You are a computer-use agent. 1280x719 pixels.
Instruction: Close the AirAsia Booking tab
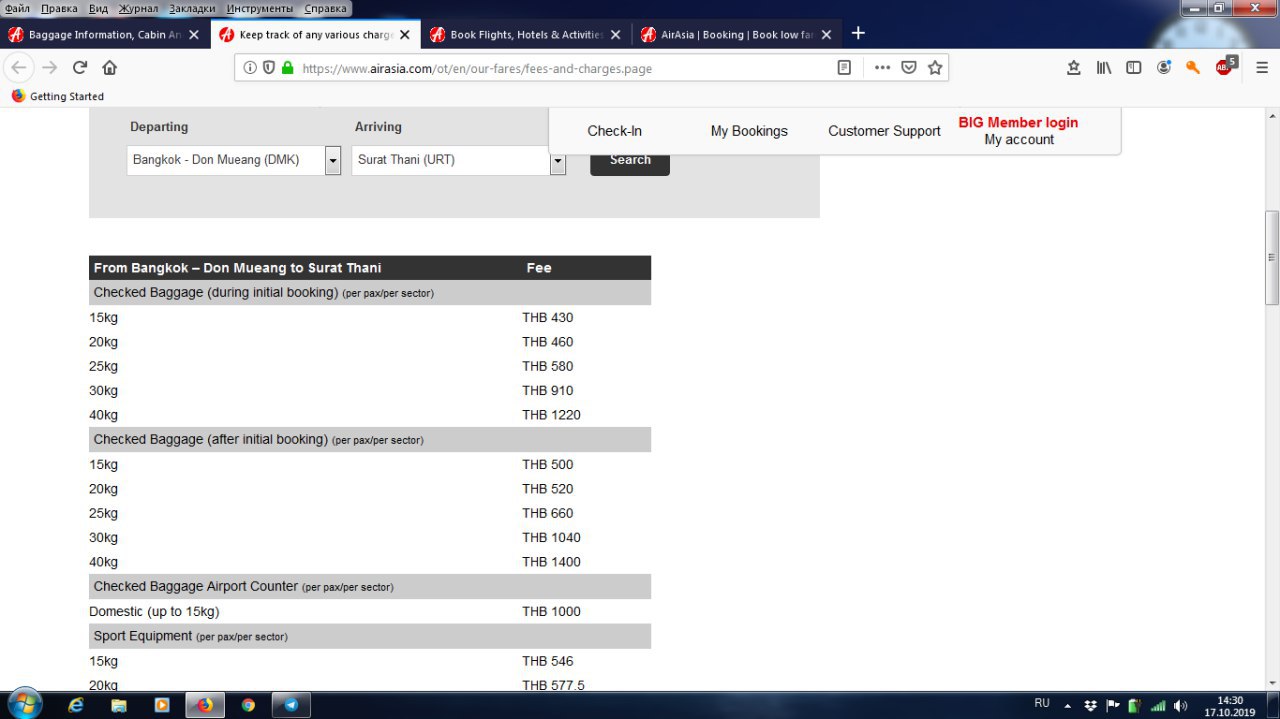point(826,34)
